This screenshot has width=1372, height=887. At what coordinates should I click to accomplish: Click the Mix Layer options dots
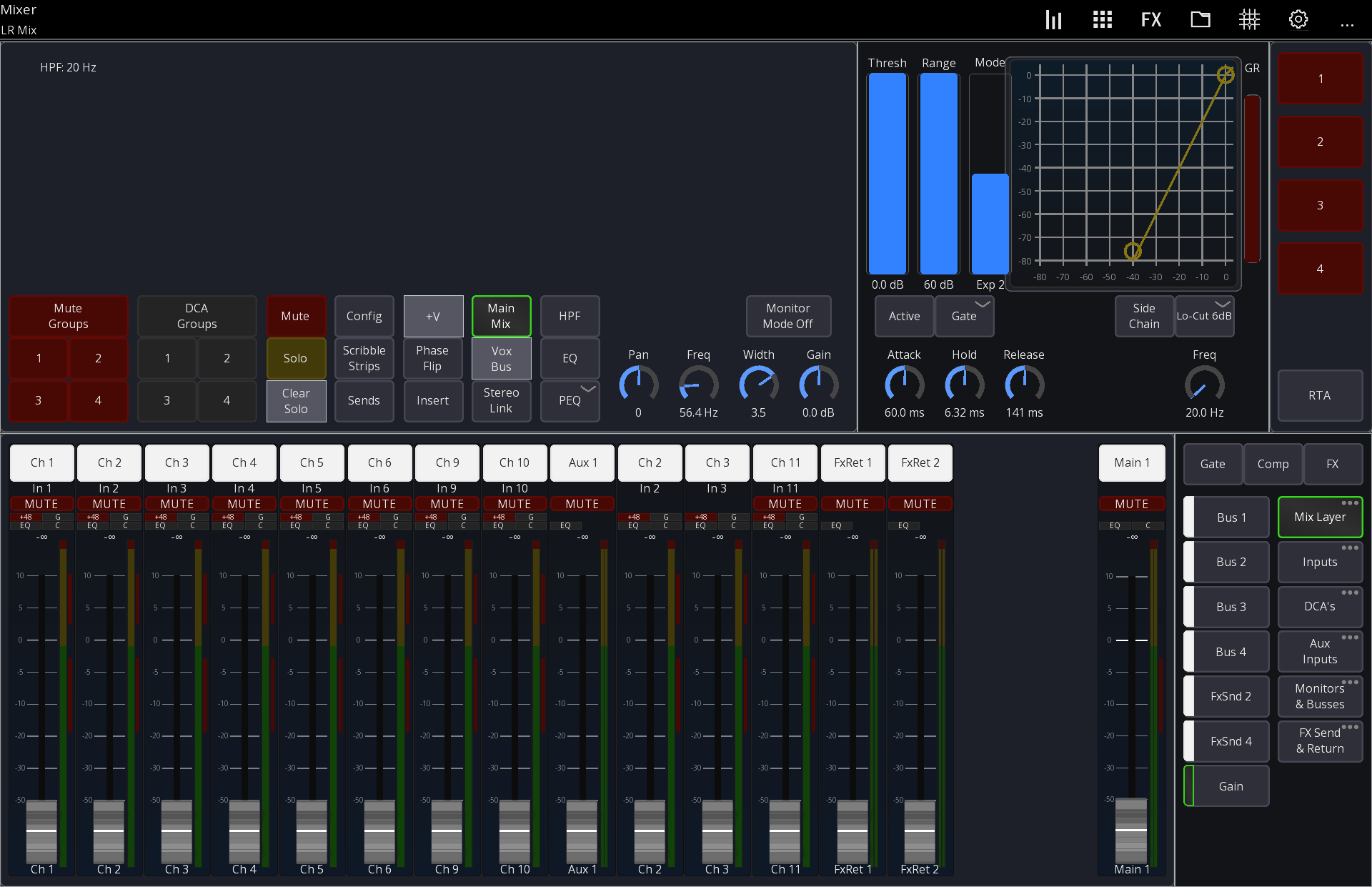pyautogui.click(x=1350, y=503)
